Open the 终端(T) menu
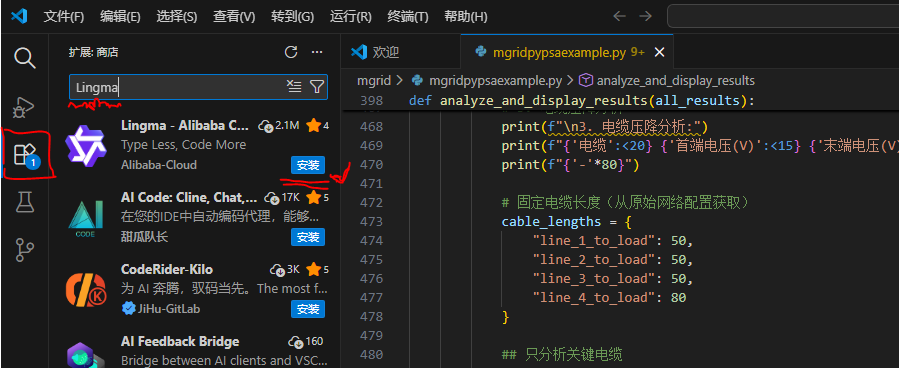The image size is (899, 368). point(408,17)
